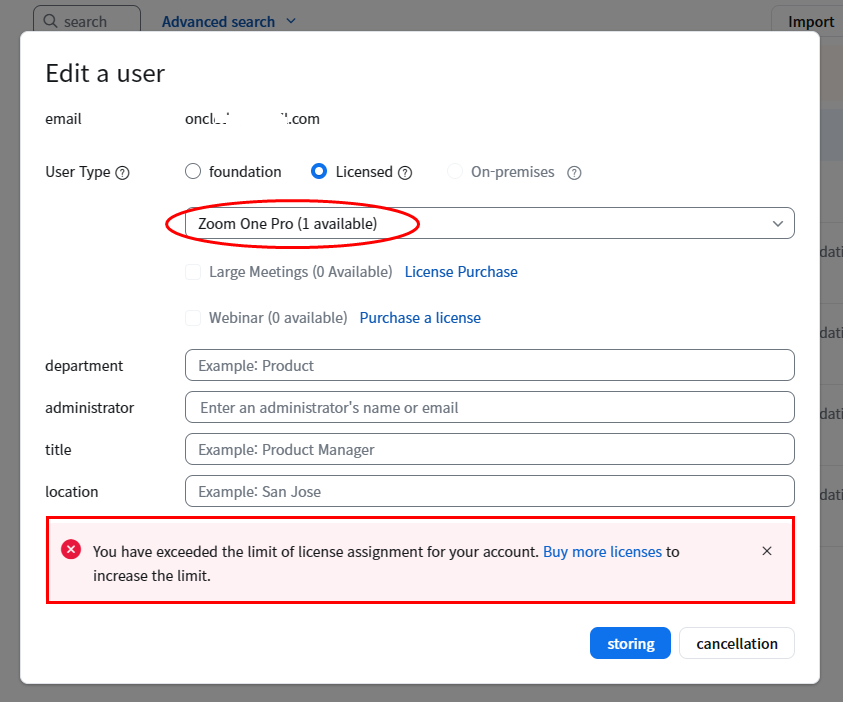Image resolution: width=843 pixels, height=702 pixels.
Task: Click help icon beside On-premises option
Action: pyautogui.click(x=574, y=173)
